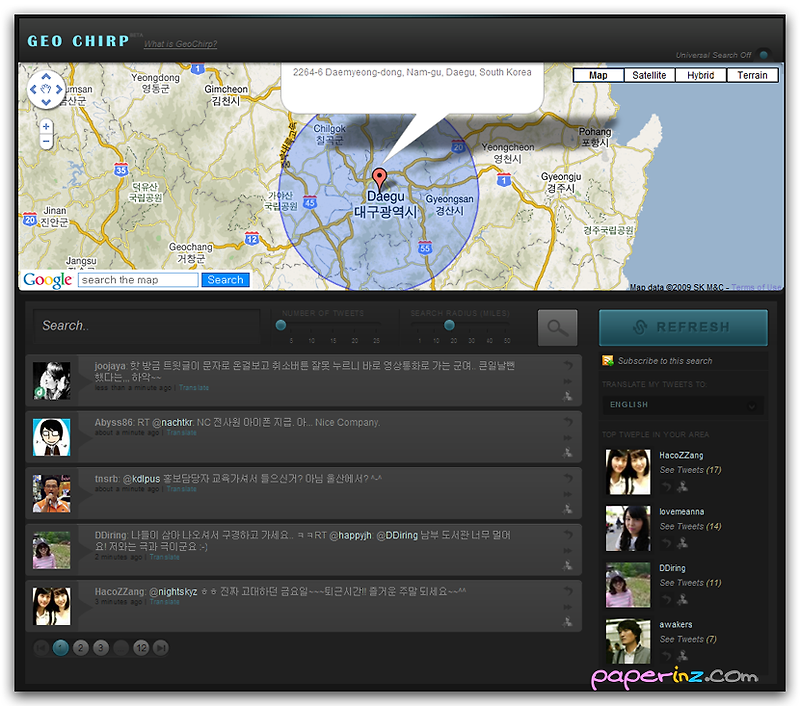Retweet the tnsrb tweet
Image resolution: width=800 pixels, height=706 pixels.
[568, 494]
